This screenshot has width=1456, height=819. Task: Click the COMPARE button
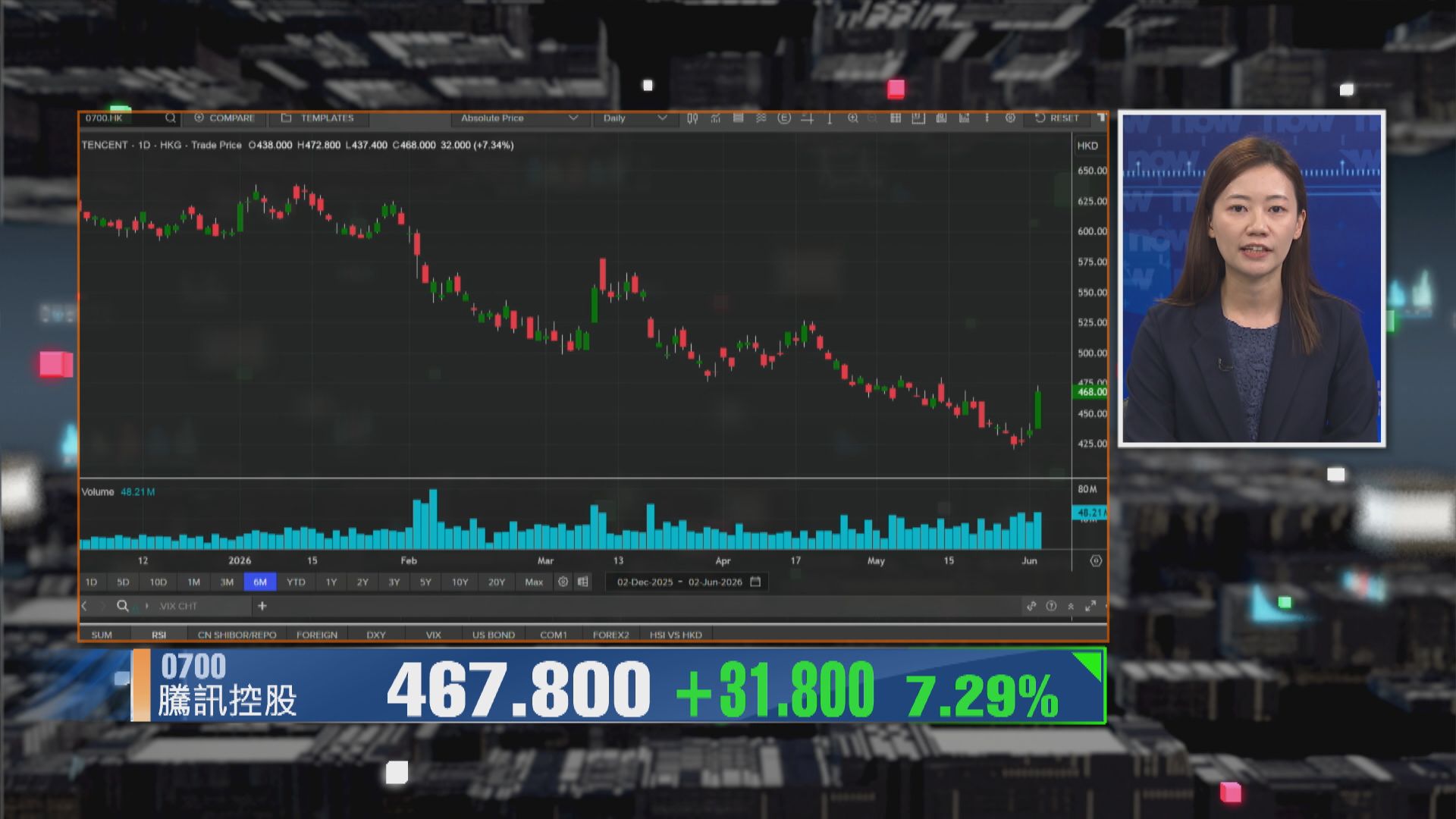click(x=224, y=118)
